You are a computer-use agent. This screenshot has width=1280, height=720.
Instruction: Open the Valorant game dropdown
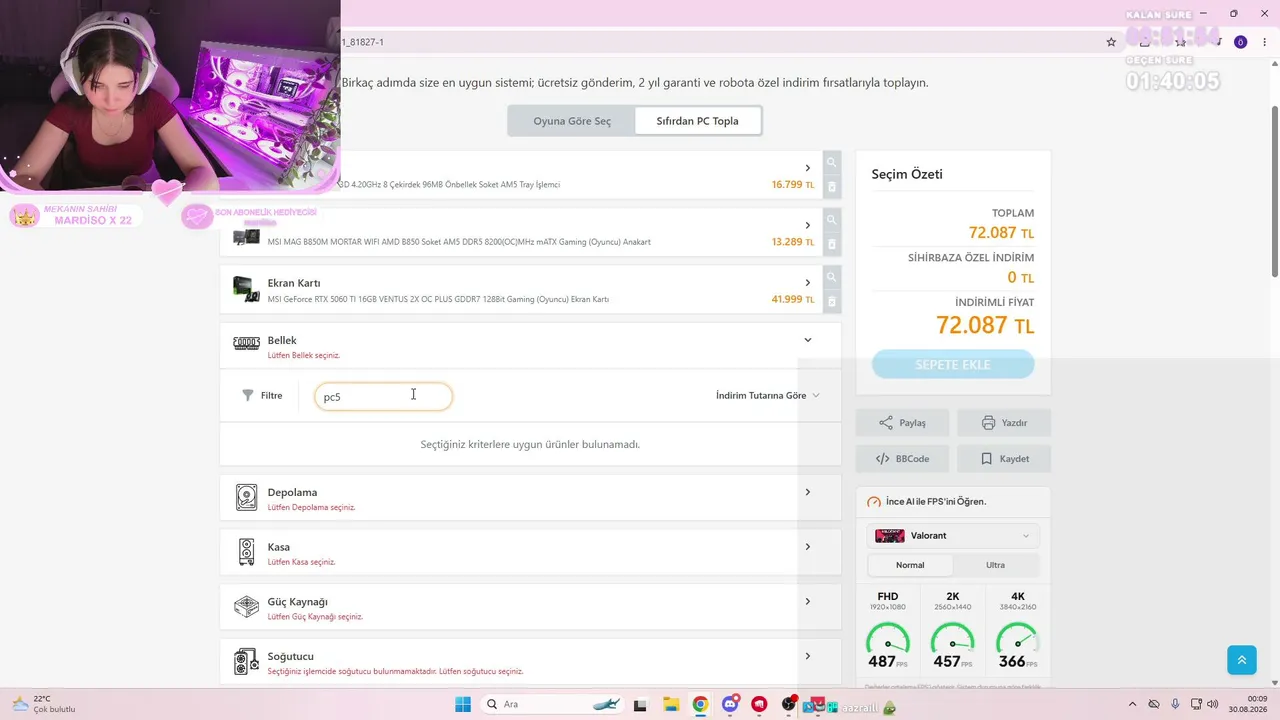click(953, 536)
